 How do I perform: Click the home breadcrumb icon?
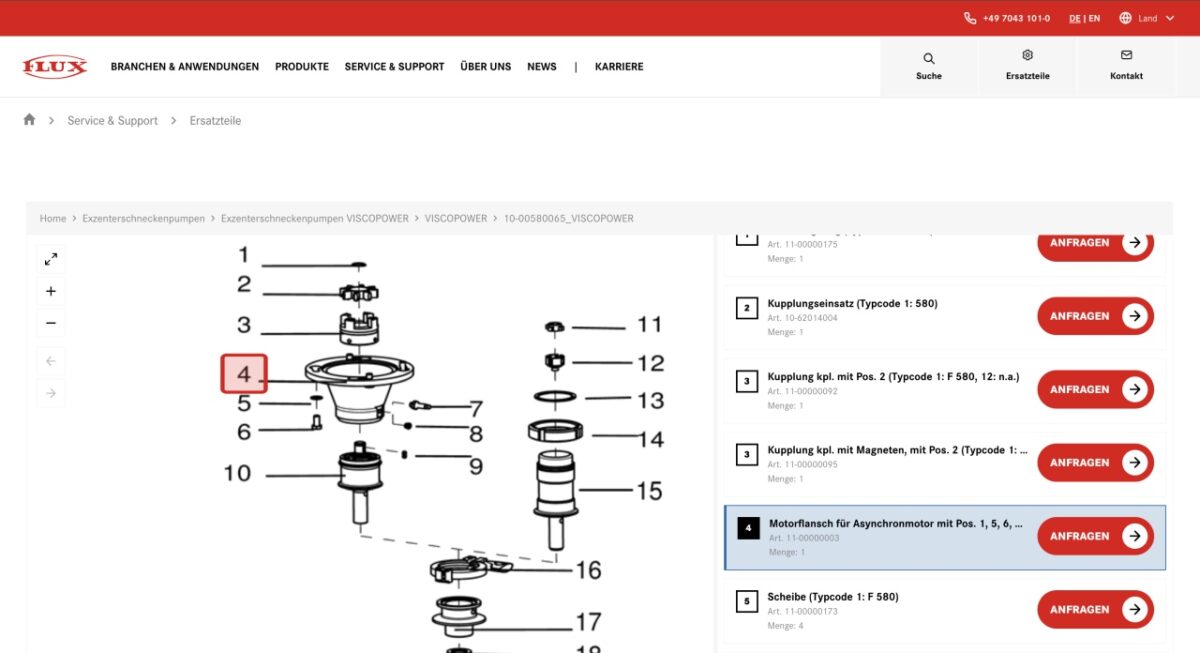(x=29, y=119)
